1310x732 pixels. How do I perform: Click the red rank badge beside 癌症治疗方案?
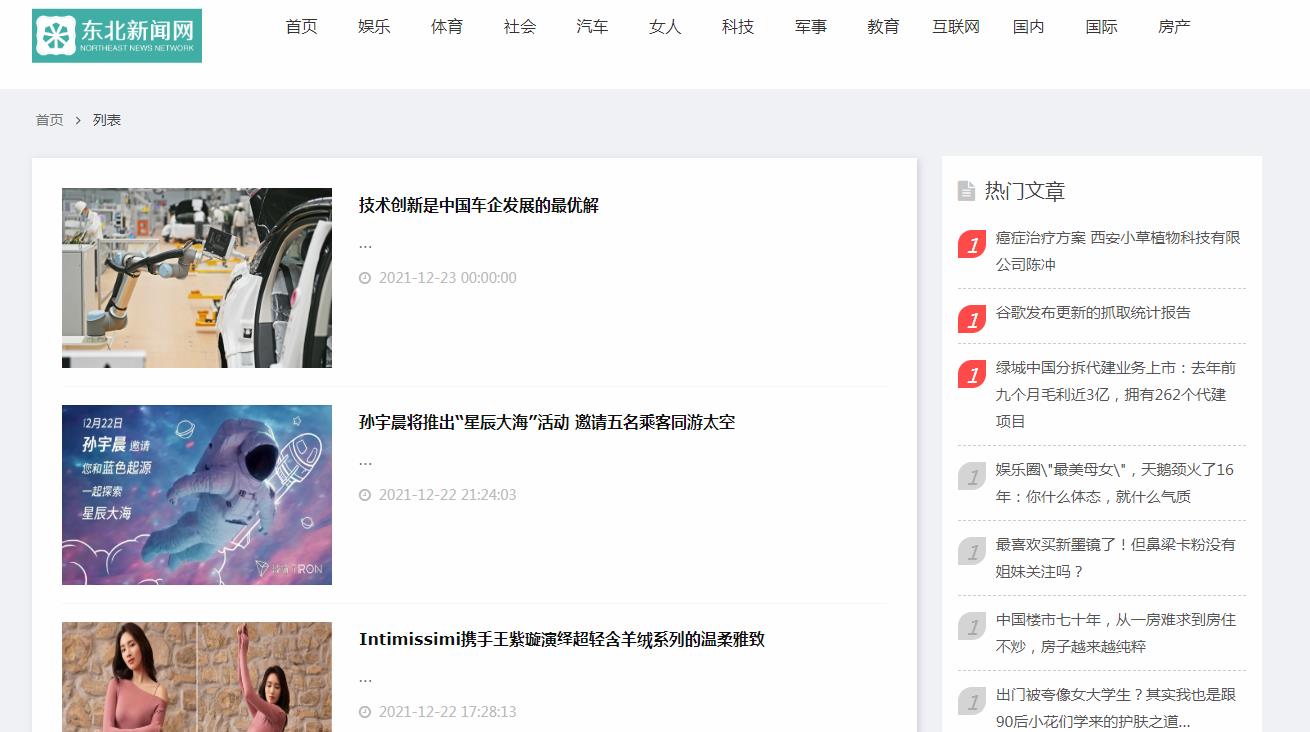pyautogui.click(x=972, y=245)
